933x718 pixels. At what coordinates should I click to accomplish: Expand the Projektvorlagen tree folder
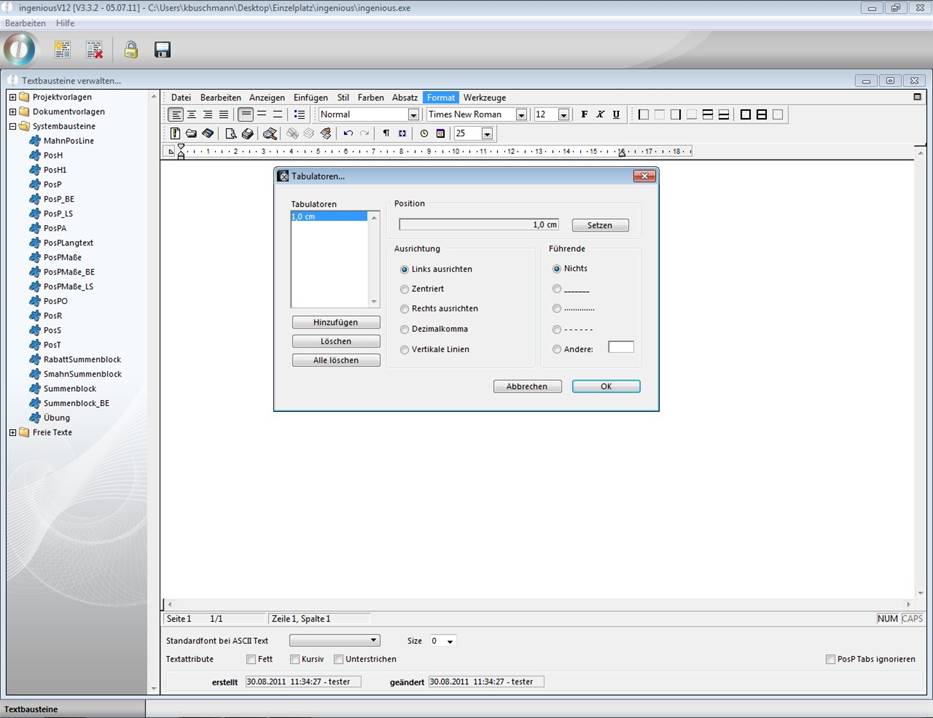point(12,97)
